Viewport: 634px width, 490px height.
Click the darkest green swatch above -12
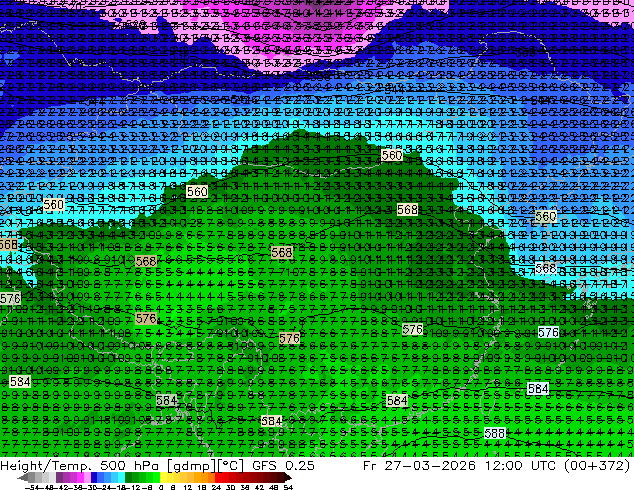click(x=129, y=478)
